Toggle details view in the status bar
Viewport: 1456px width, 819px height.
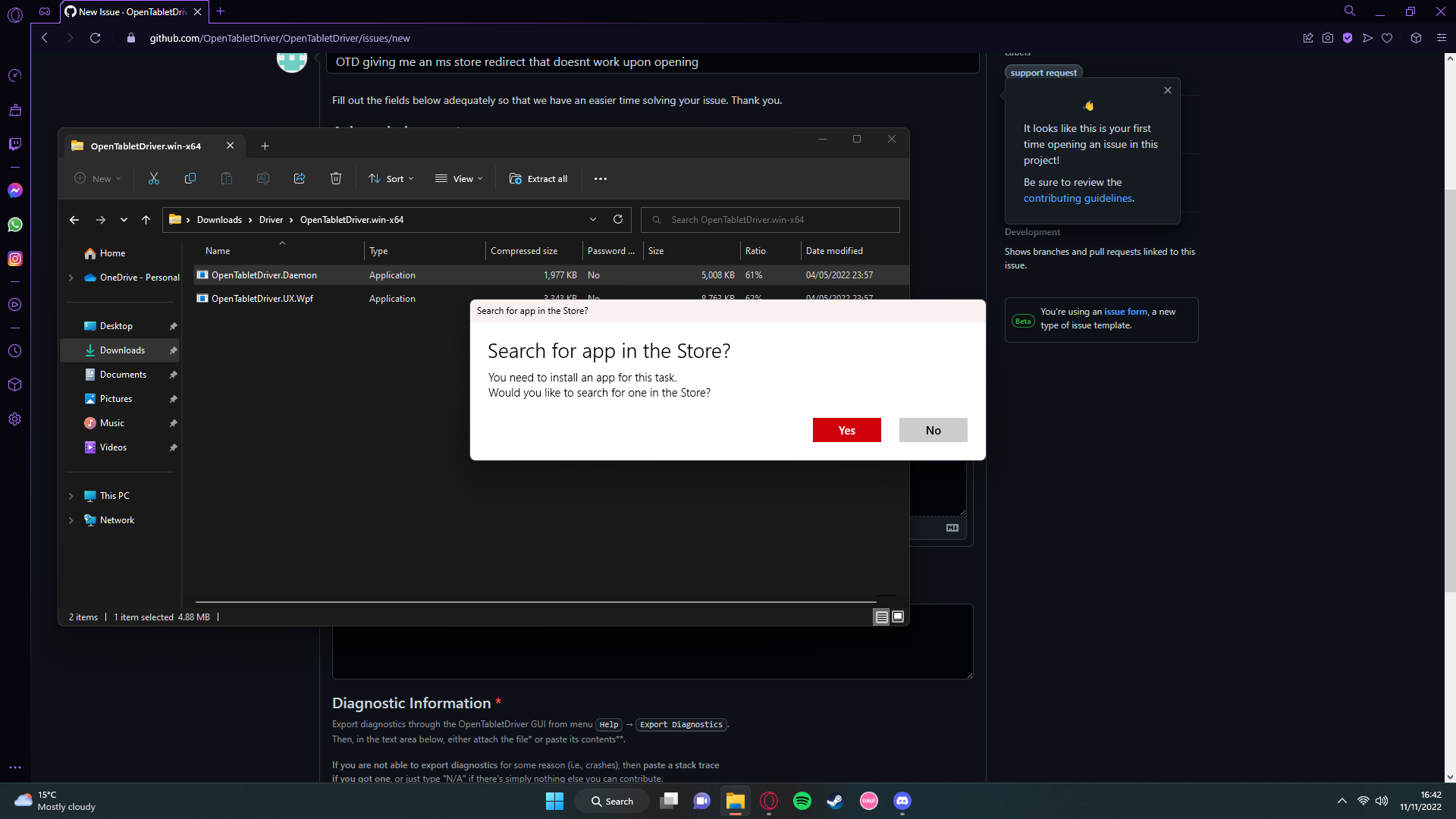pos(881,617)
